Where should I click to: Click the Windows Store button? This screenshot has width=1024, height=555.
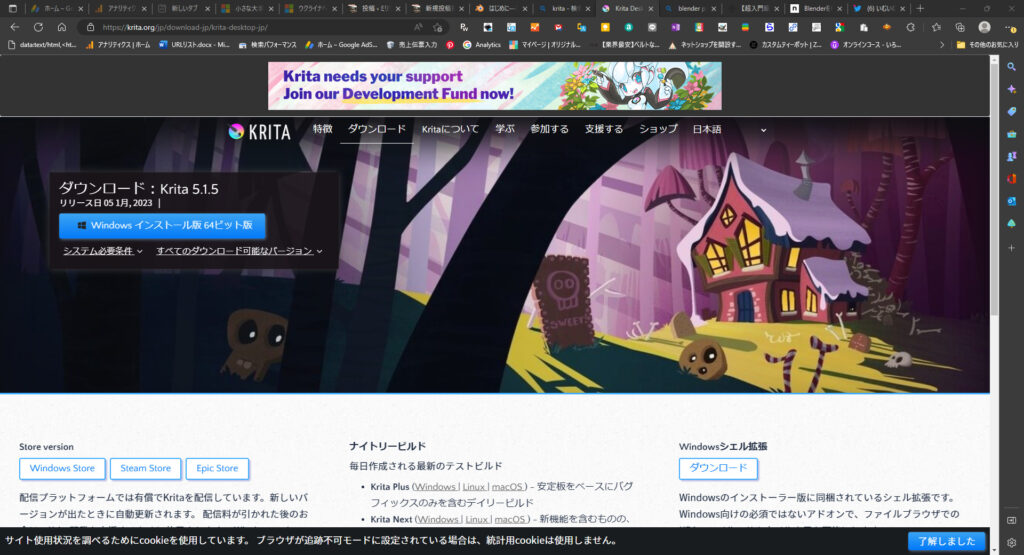pyautogui.click(x=62, y=468)
